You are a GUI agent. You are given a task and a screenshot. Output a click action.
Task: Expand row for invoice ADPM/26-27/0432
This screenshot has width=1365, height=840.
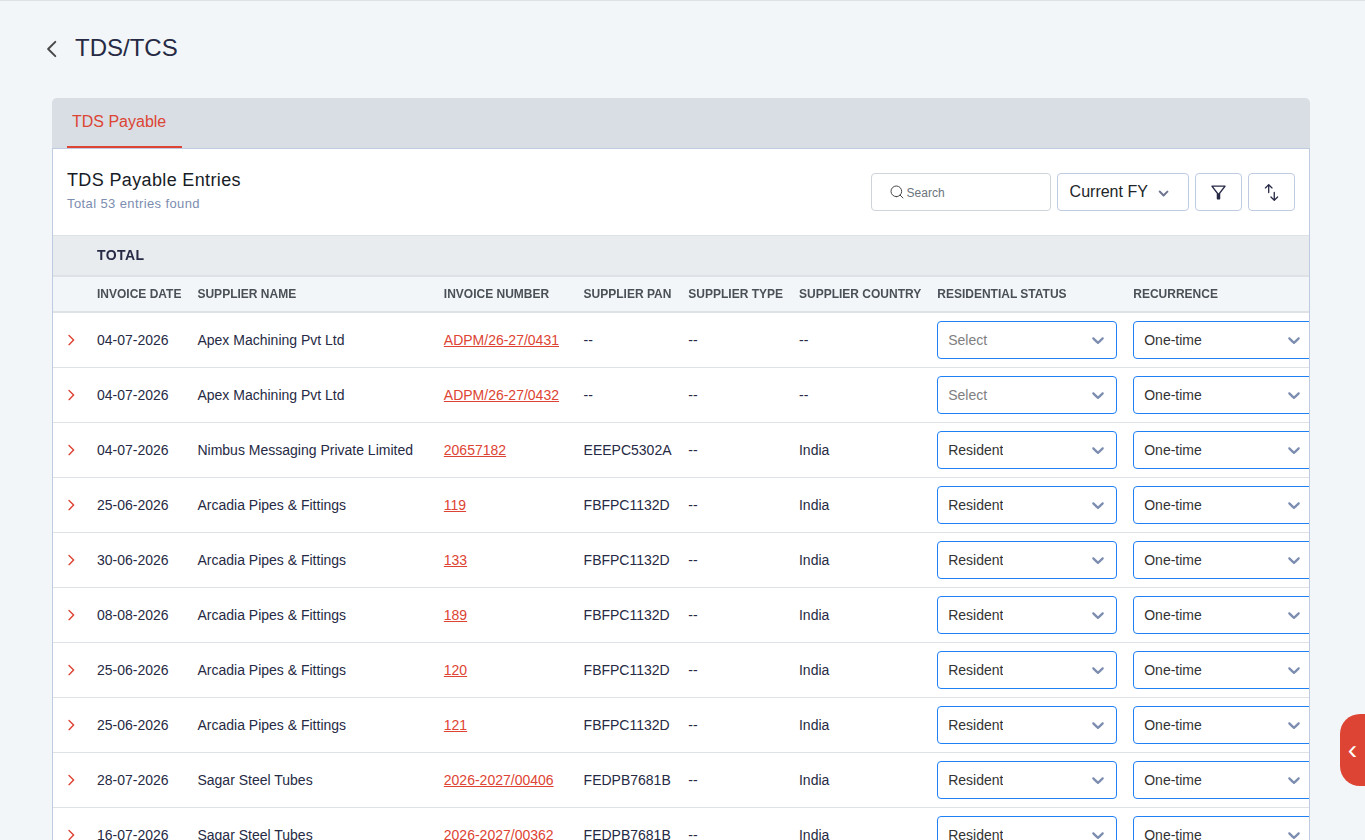click(x=71, y=395)
